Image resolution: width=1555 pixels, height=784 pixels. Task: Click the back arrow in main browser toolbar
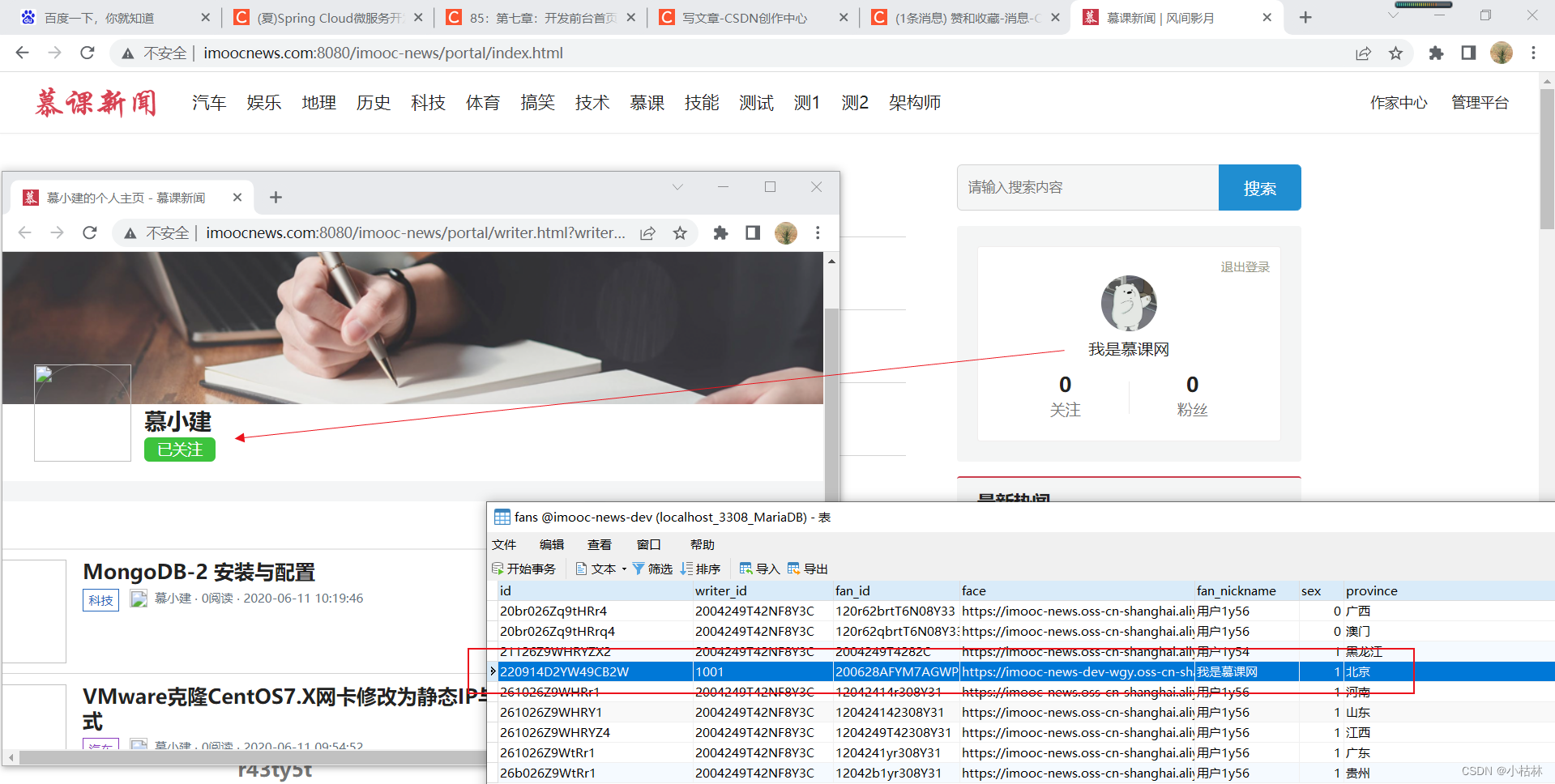tap(22, 53)
